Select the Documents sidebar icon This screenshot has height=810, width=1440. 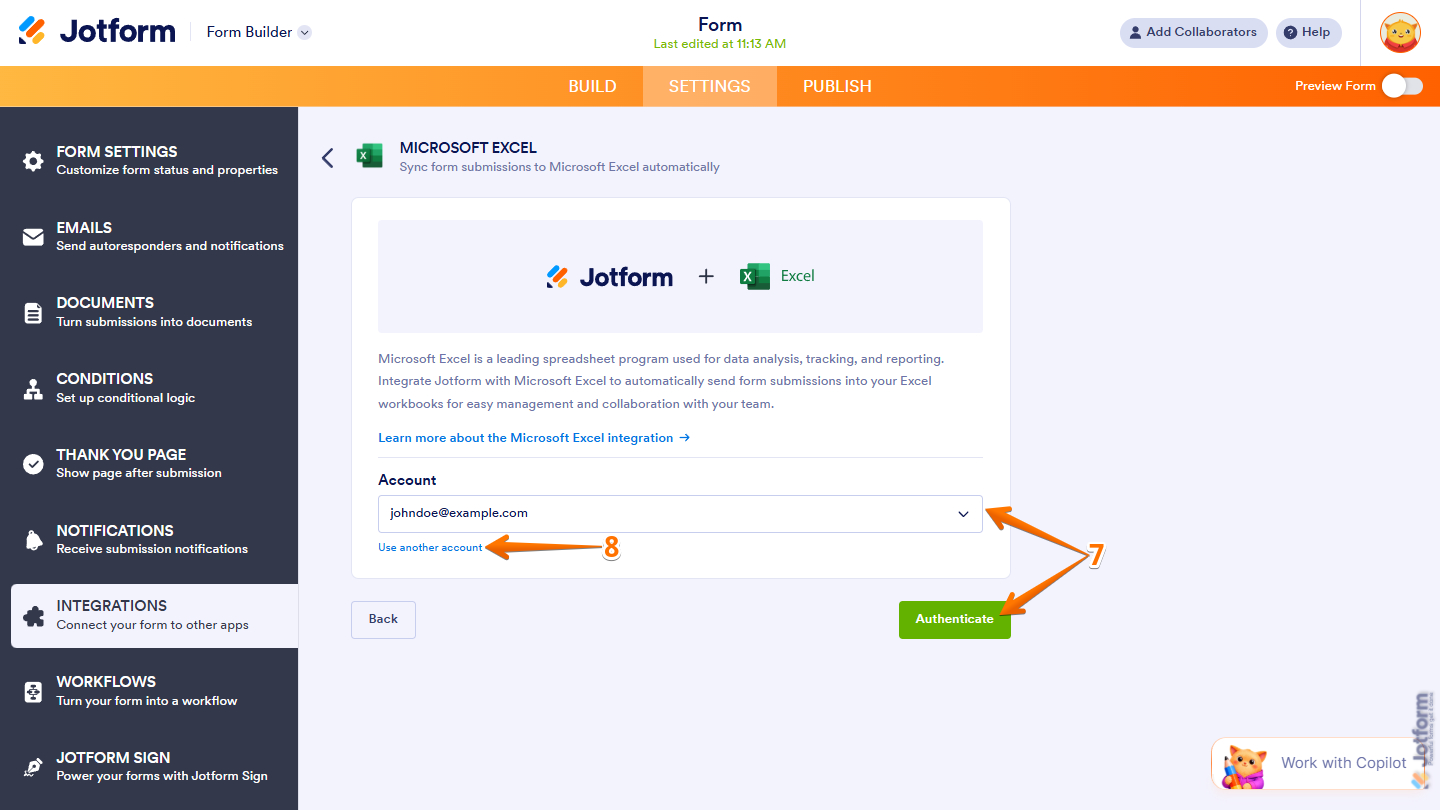coord(33,313)
